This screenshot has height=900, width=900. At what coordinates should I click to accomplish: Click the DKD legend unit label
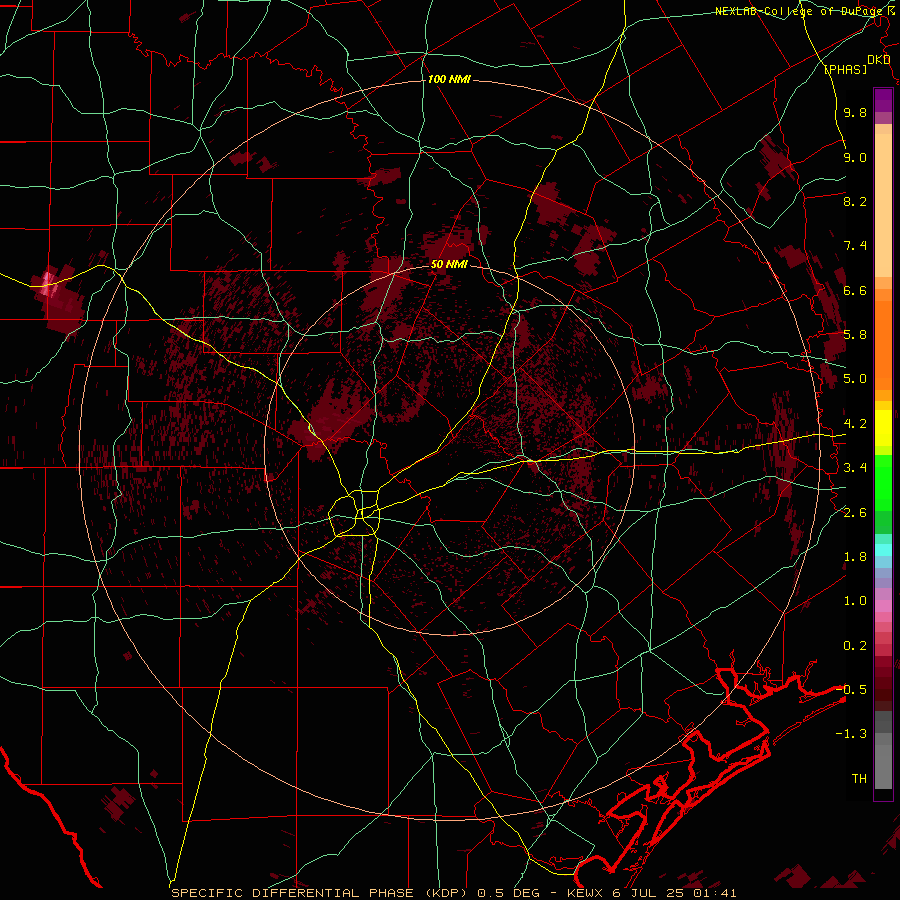[x=879, y=60]
